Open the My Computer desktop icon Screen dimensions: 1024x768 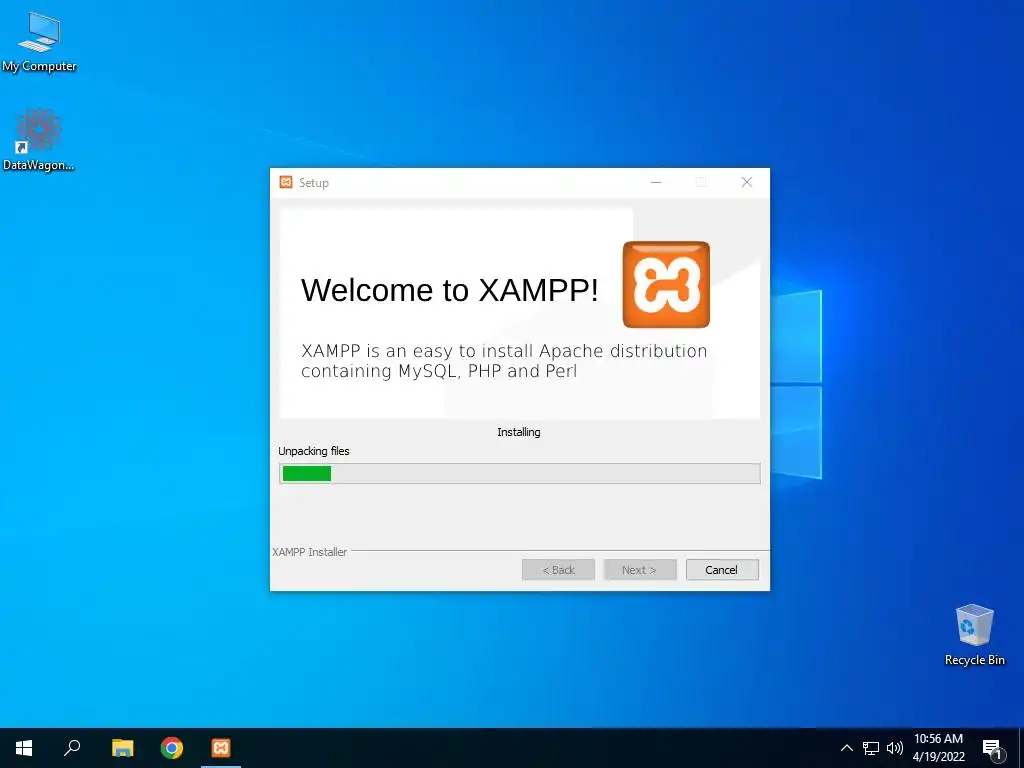click(x=39, y=41)
